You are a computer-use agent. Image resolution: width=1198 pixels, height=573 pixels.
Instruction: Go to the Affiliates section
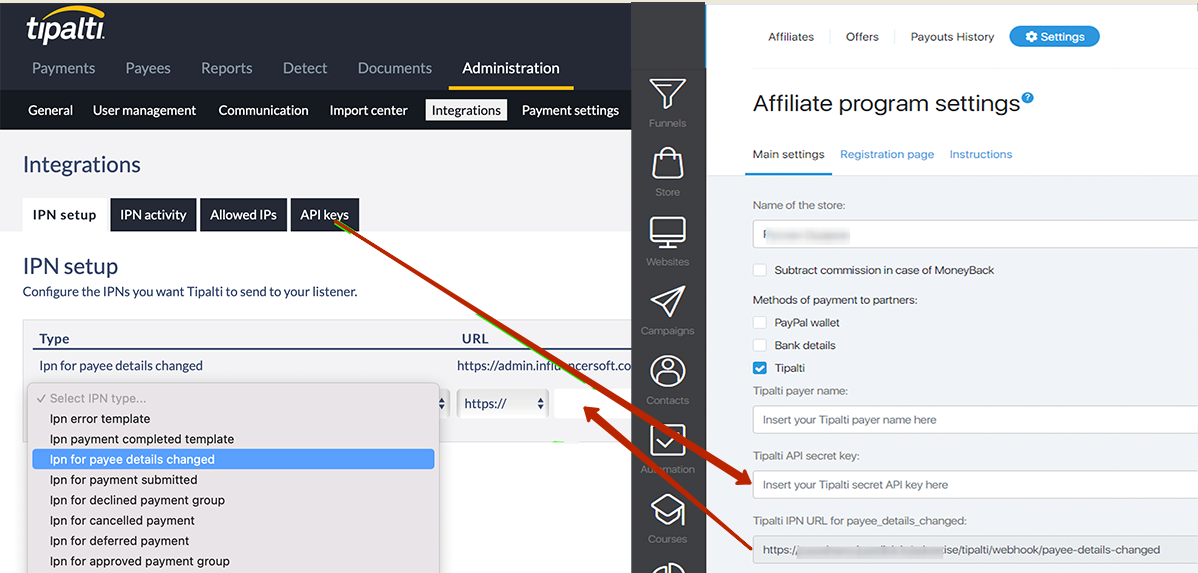pos(791,37)
